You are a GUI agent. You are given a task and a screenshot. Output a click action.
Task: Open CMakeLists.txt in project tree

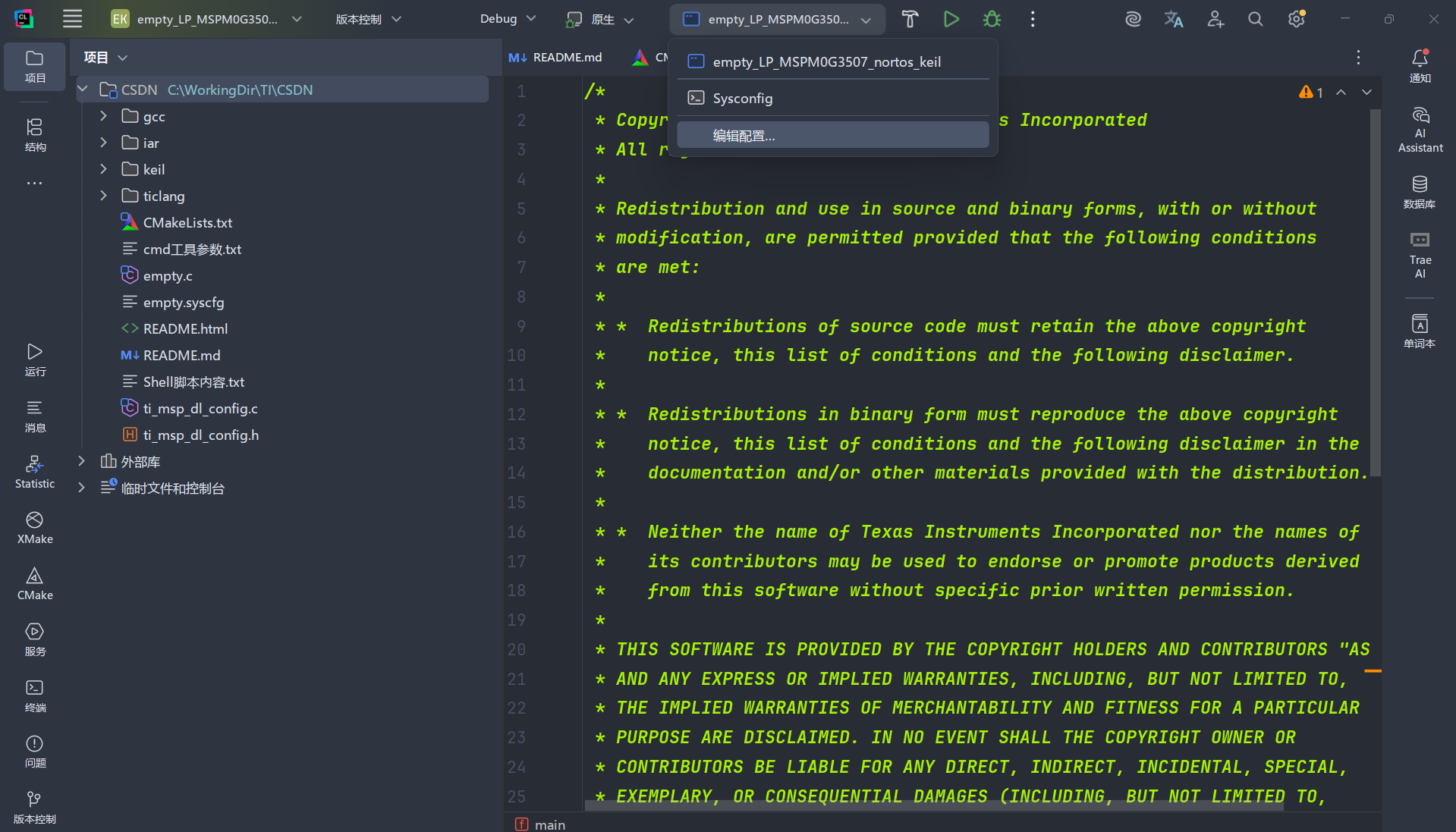[187, 222]
